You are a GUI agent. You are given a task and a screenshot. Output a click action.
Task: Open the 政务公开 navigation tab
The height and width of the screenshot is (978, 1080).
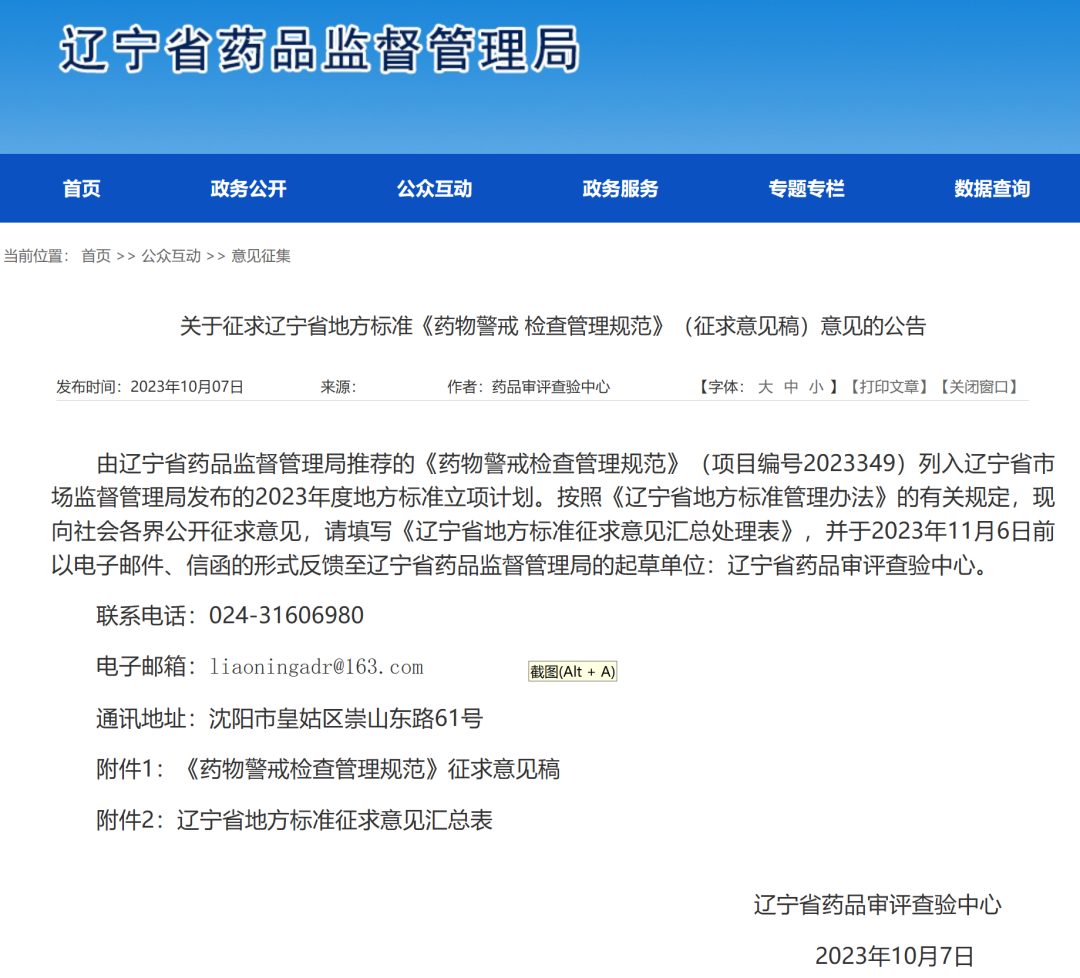[248, 189]
